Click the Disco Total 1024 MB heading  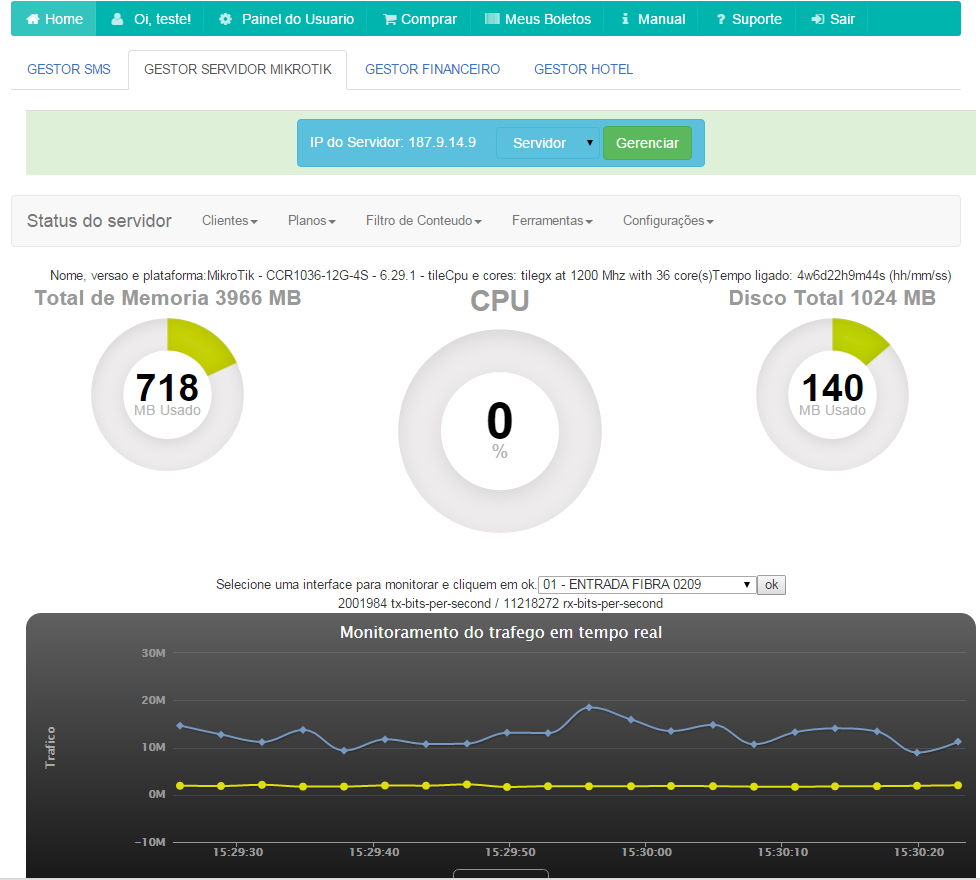click(832, 298)
